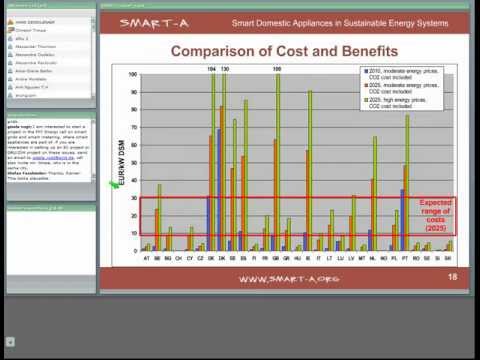Click the tall green PT bar in chart
480x360 pixels.
408,183
